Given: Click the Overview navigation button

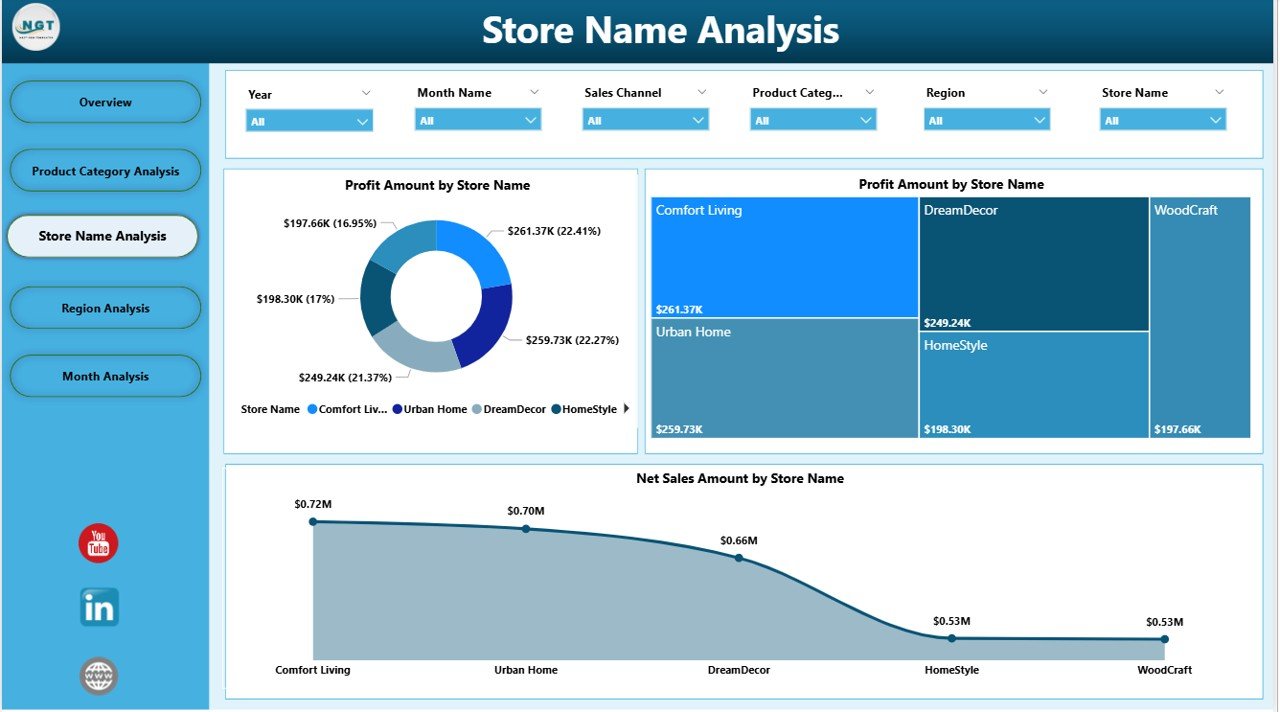Looking at the screenshot, I should point(105,101).
